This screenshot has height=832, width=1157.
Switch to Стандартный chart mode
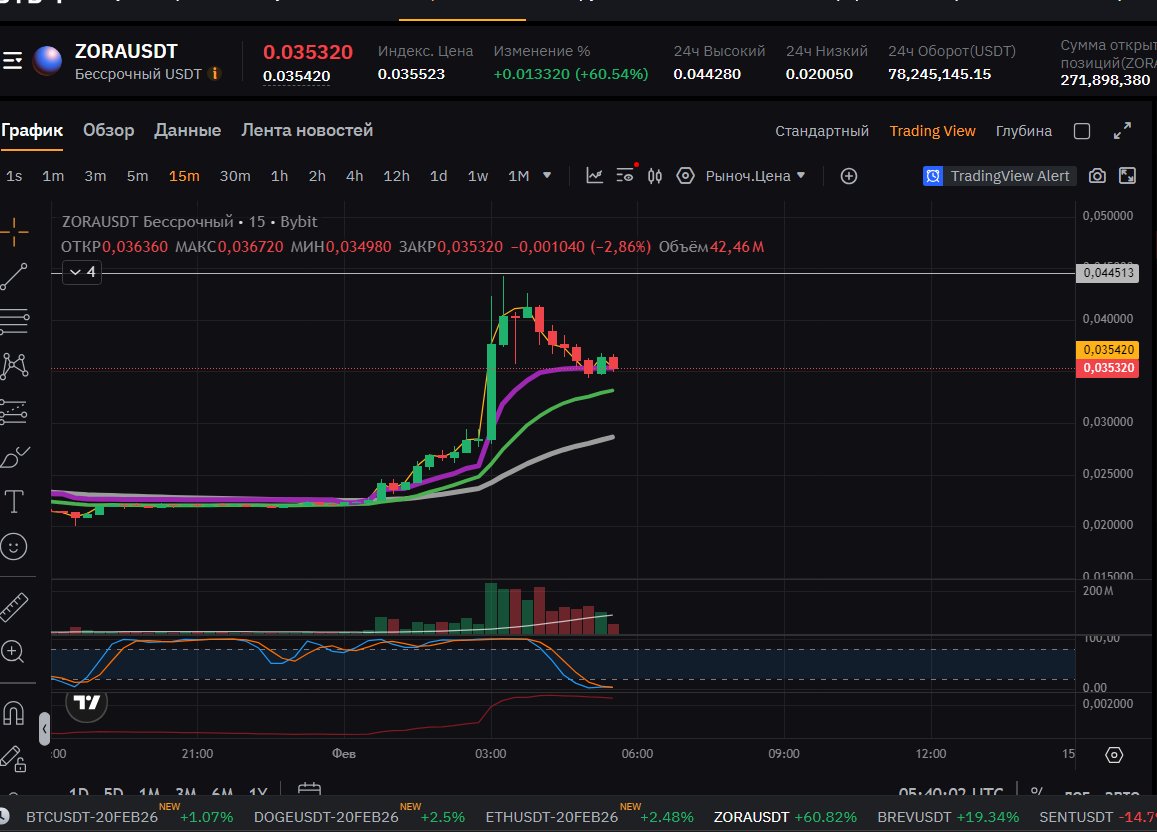(821, 131)
